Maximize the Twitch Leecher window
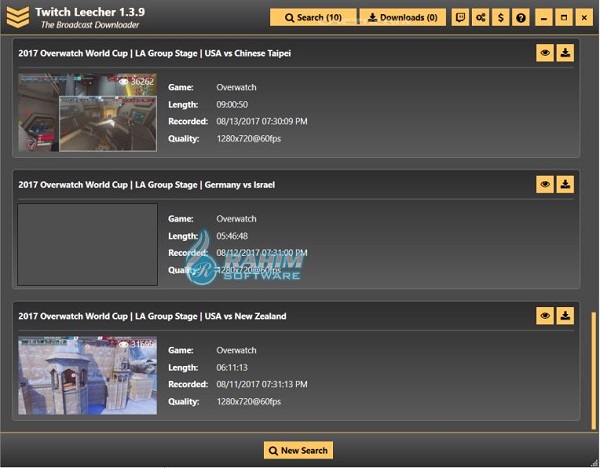The image size is (600, 468). coord(564,18)
